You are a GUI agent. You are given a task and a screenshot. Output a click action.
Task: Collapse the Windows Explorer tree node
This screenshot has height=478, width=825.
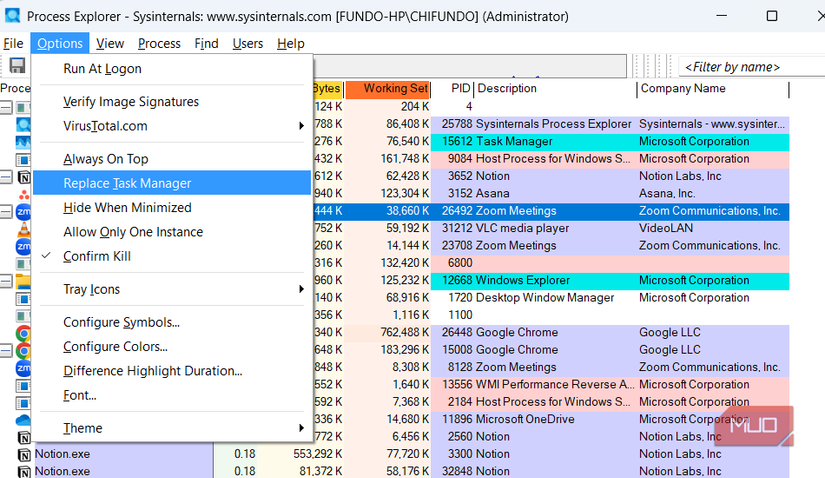[6, 281]
